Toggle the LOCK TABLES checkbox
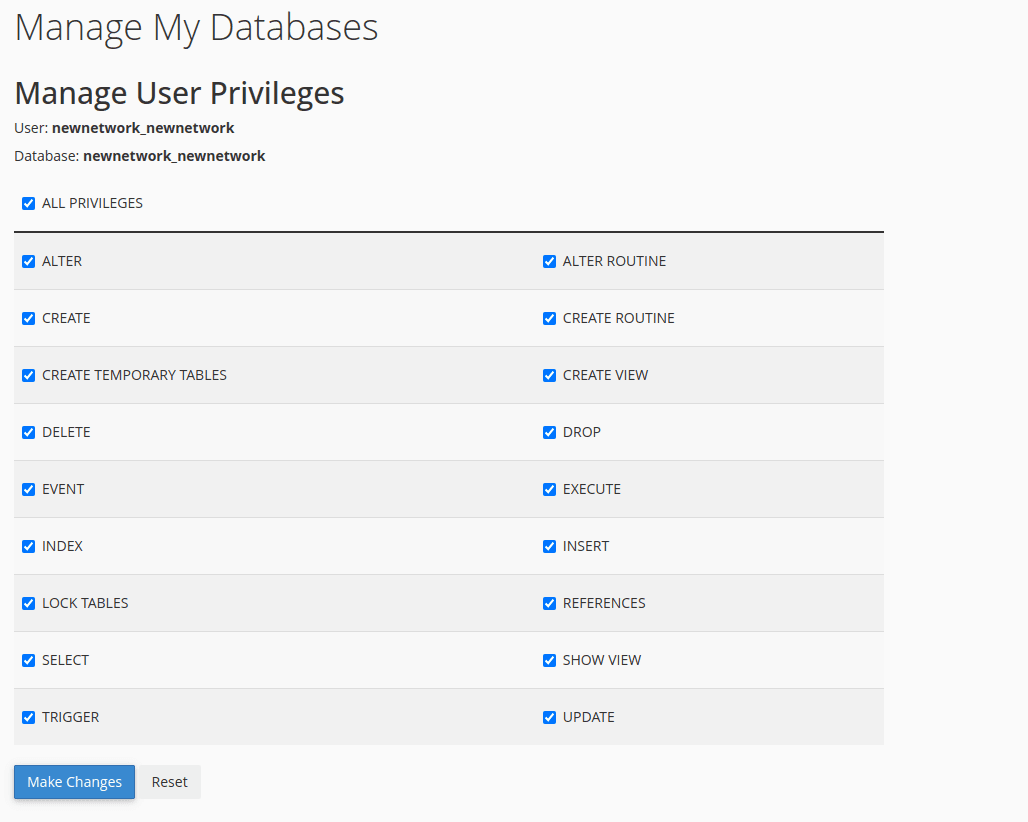Viewport: 1028px width, 822px height. tap(28, 603)
